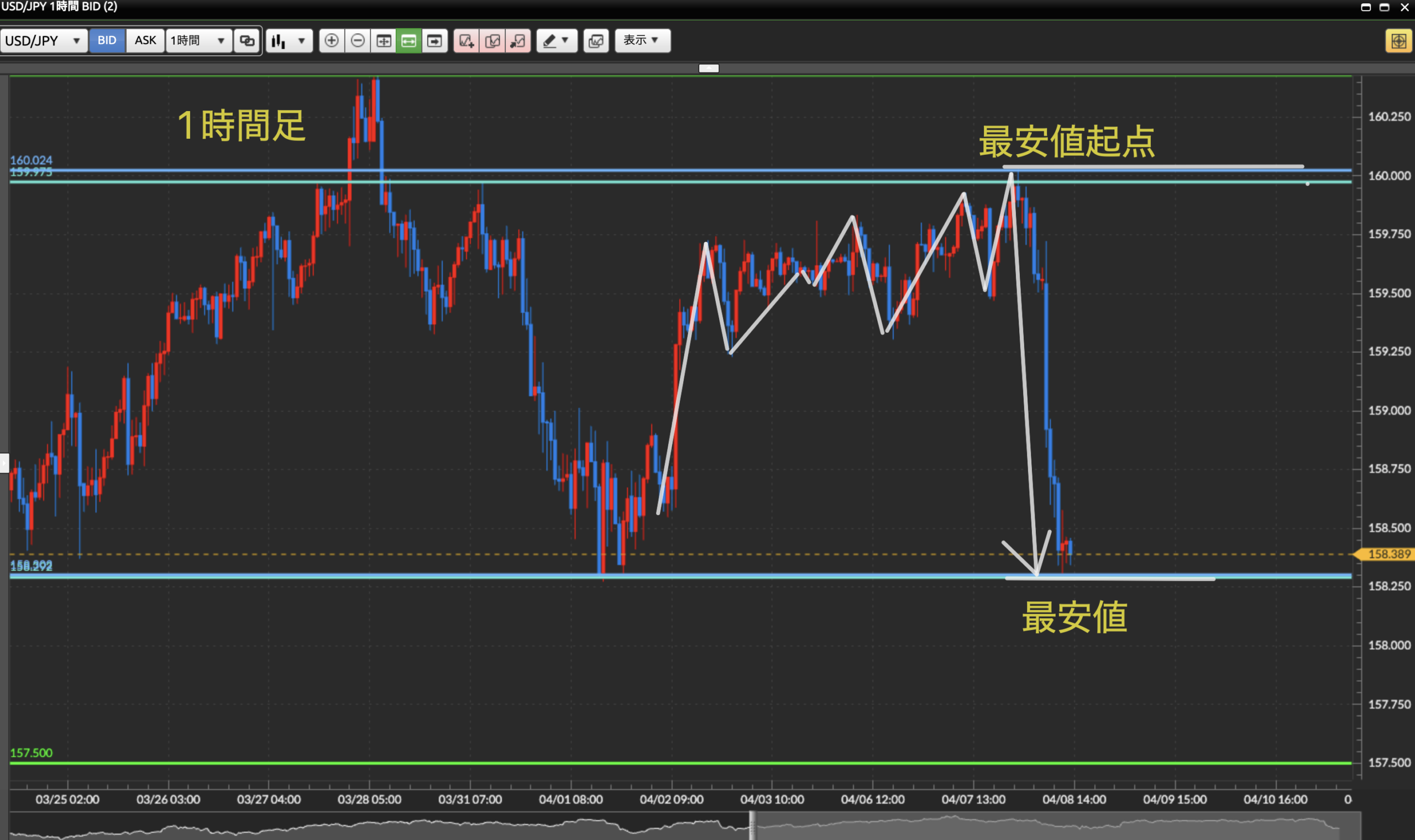Open the 1時間 timeframe dropdown
This screenshot has height=840, width=1415.
point(198,41)
